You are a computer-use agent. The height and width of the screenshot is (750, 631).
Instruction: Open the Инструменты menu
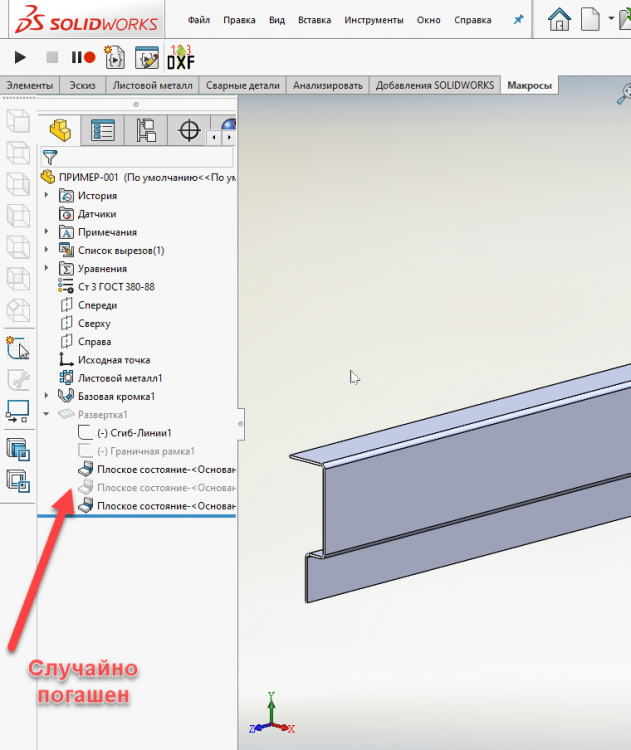(x=374, y=20)
